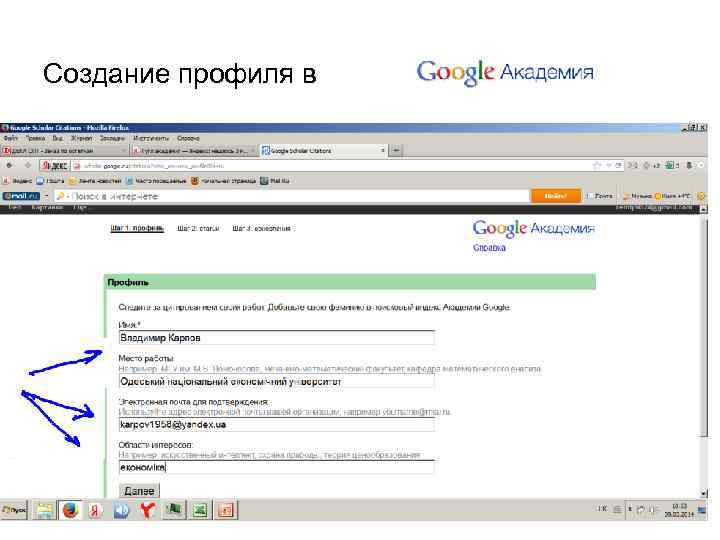Viewport: 720px width, 540px height.
Task: Click Шаг 1: профиль step link
Action: click(137, 228)
